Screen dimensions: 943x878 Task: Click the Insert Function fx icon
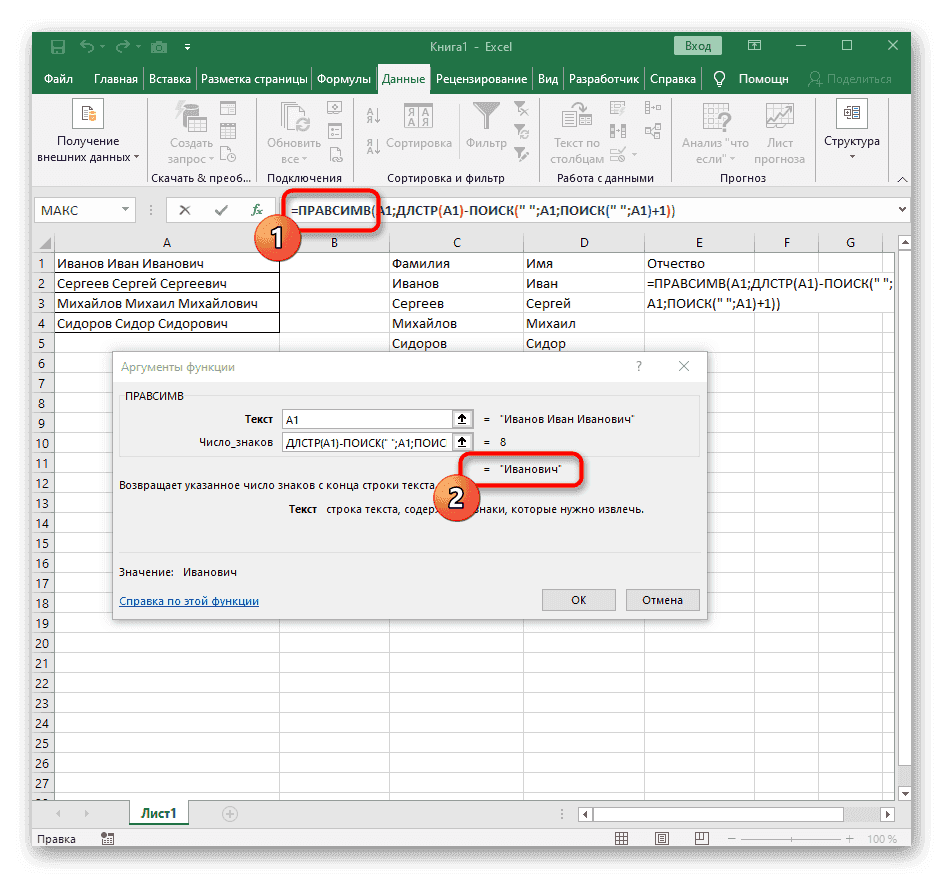[257, 210]
